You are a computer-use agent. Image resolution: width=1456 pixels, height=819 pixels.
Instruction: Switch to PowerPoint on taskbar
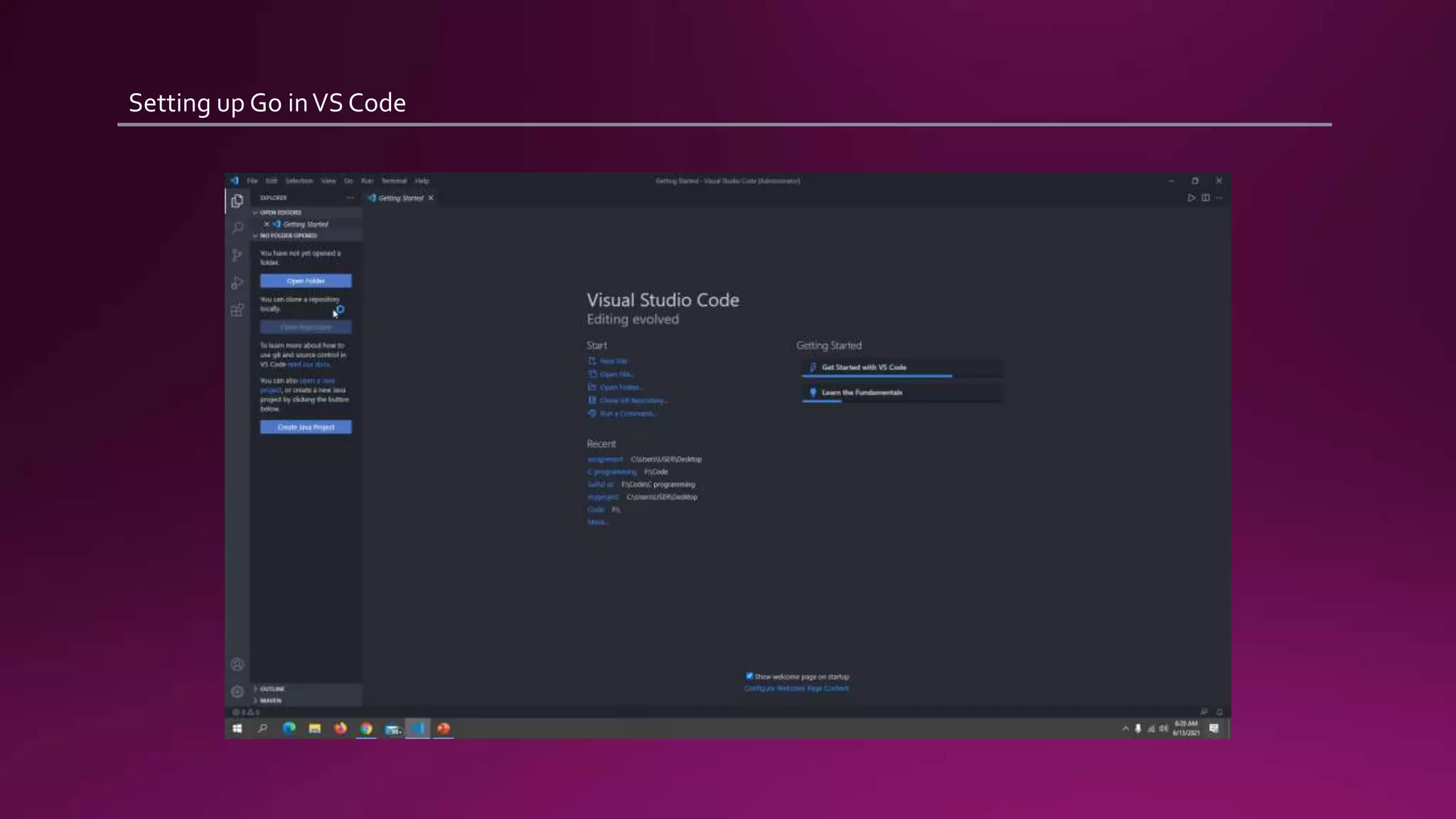[x=444, y=729]
